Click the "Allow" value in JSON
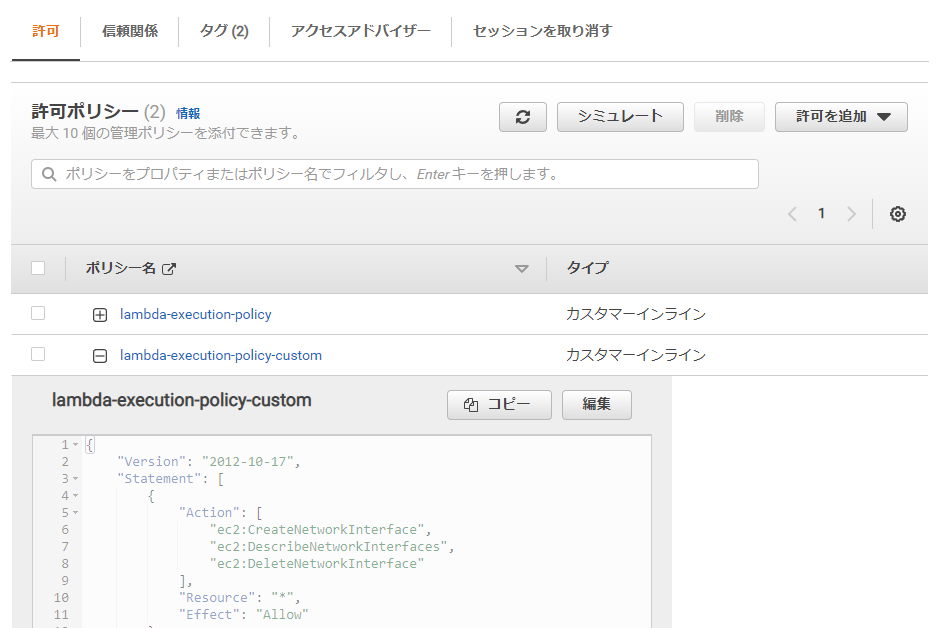Viewport: 941px width, 628px height. (x=282, y=614)
